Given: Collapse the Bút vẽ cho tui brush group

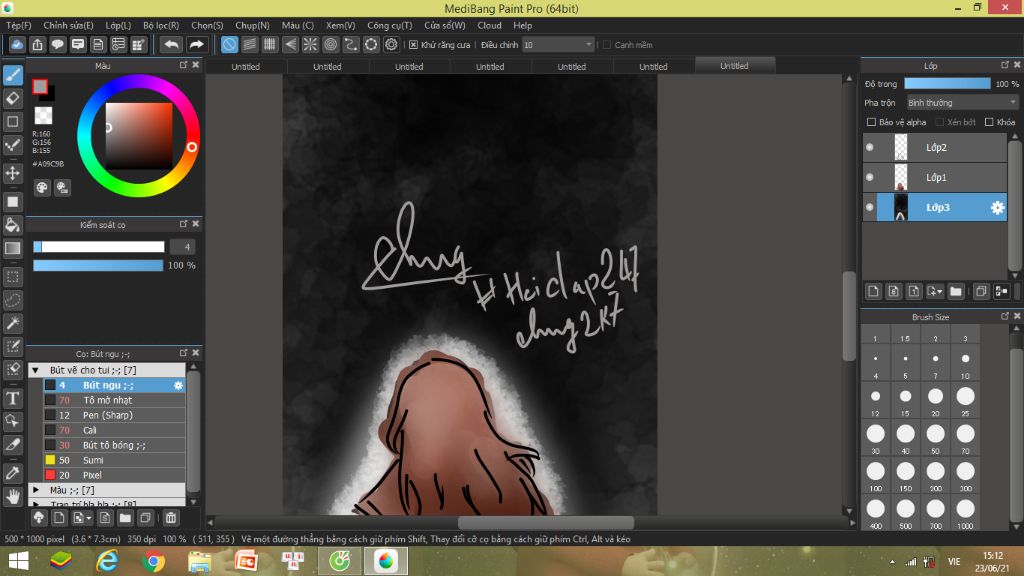Looking at the screenshot, I should pyautogui.click(x=36, y=370).
